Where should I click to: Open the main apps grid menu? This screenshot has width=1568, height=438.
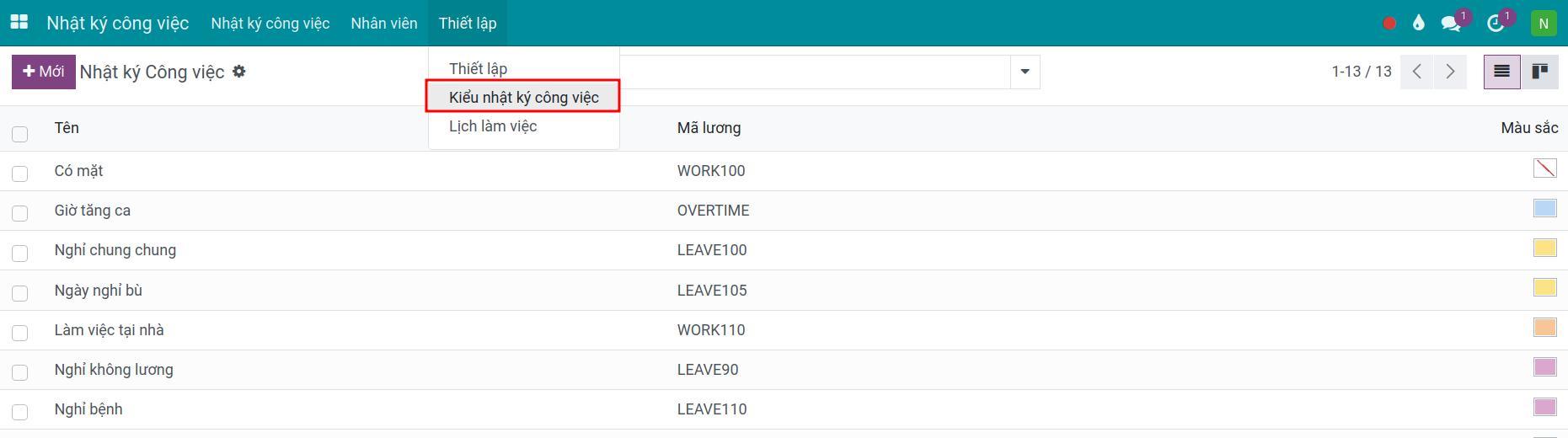19,23
